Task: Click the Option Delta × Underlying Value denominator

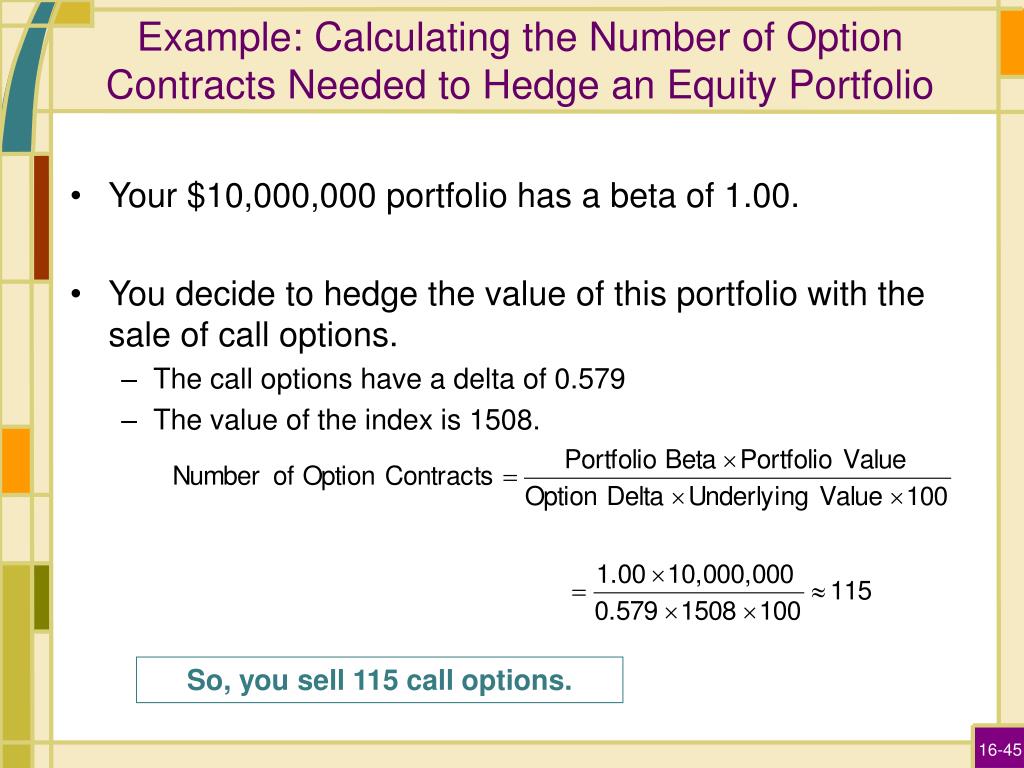Action: 736,497
